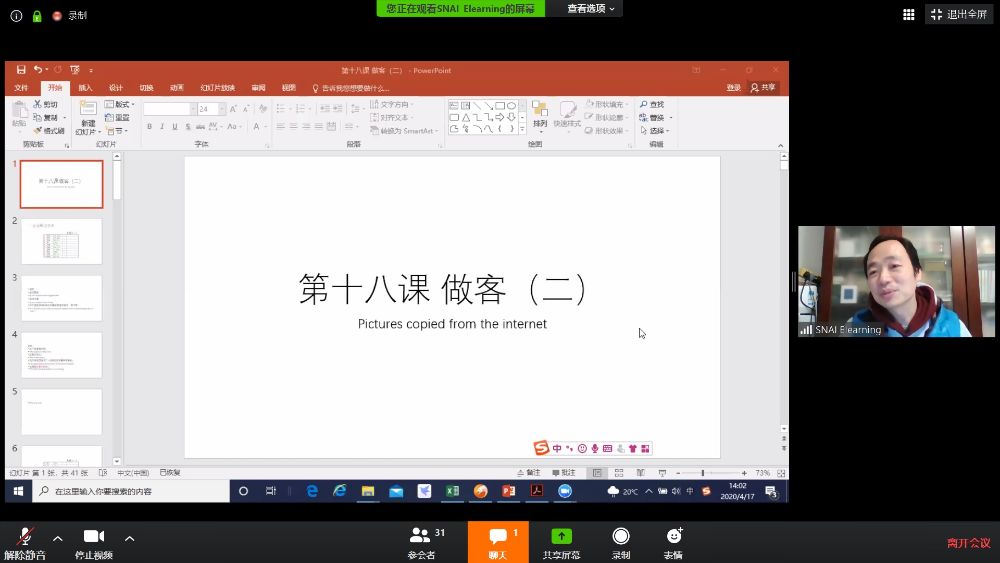Expand video options arrow next to 停止视频
This screenshot has height=563, width=1000.
coord(129,538)
